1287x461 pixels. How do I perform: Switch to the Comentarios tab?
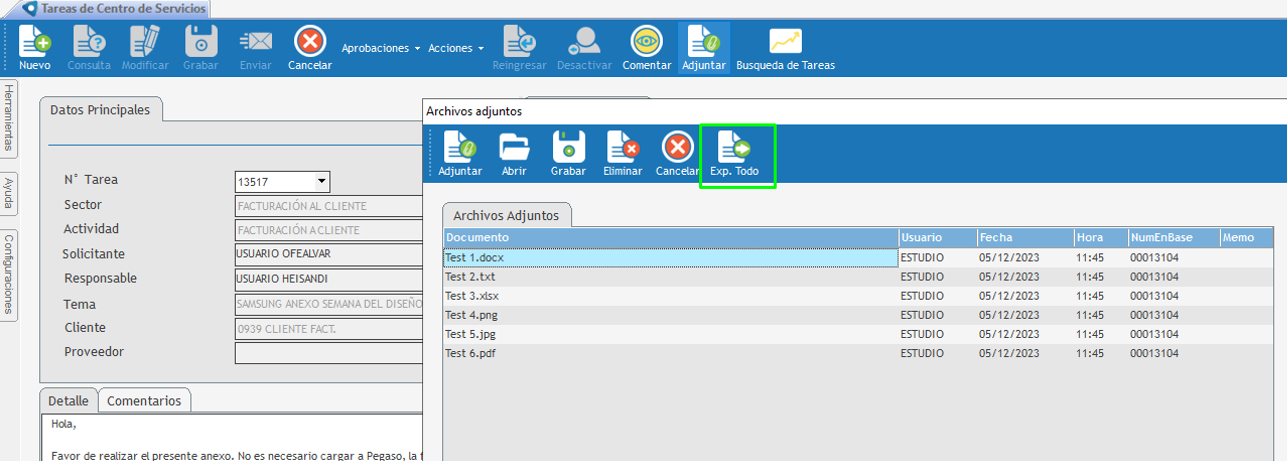144,401
